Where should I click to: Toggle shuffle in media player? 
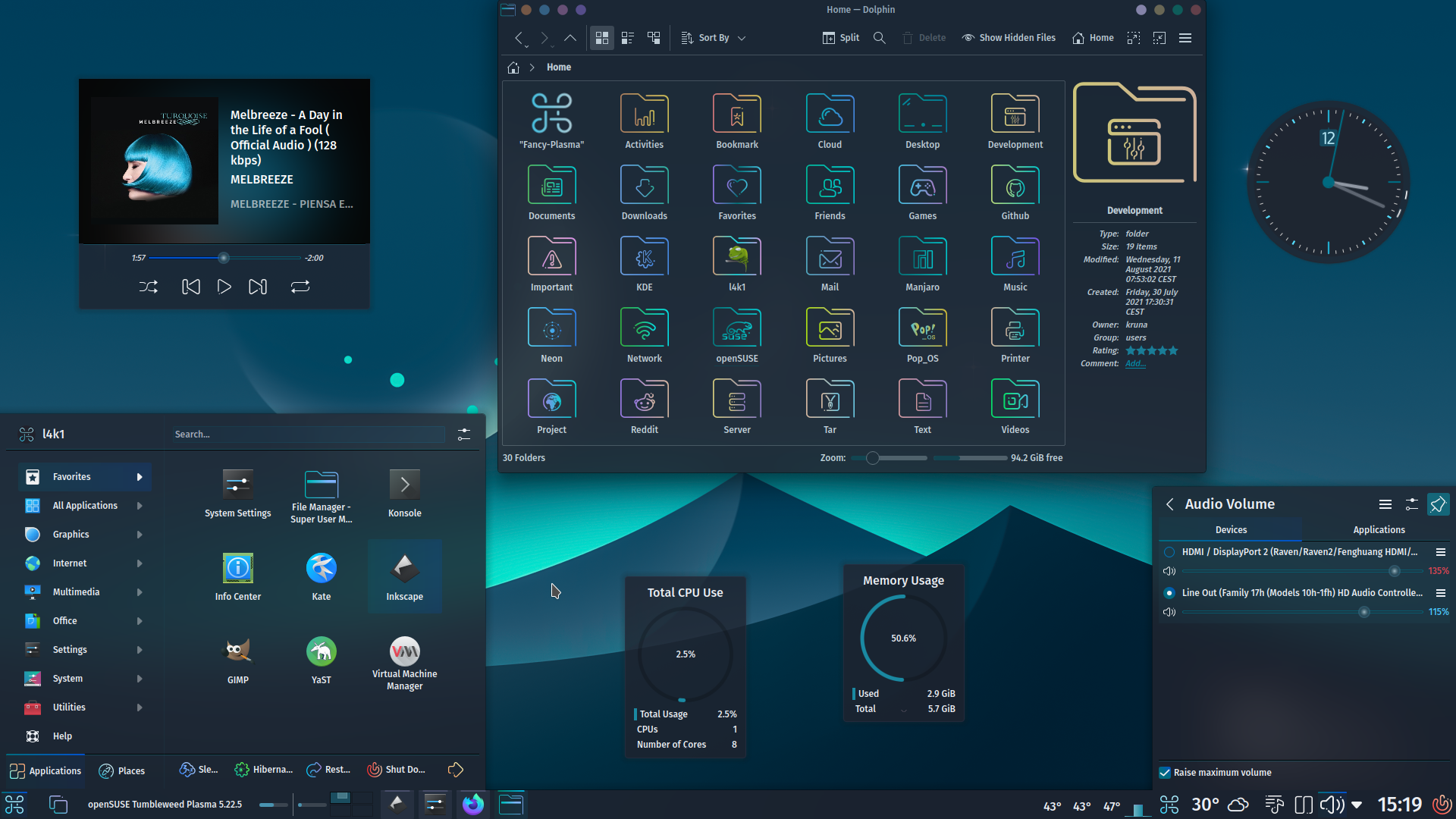point(149,287)
